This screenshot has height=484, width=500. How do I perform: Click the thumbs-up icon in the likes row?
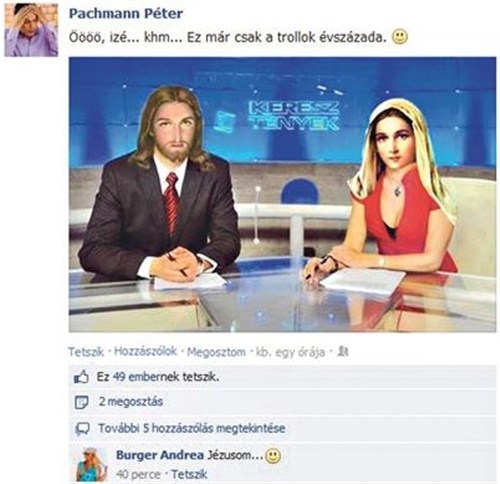(x=81, y=378)
